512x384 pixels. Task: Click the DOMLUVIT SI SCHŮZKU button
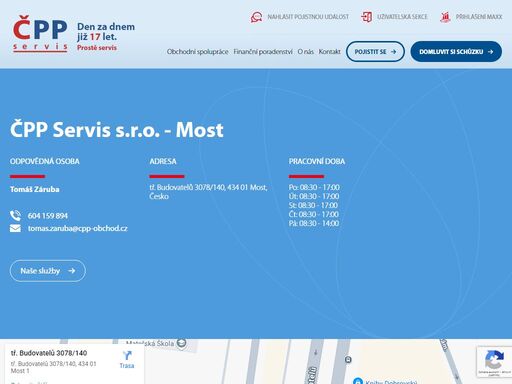coord(456,52)
